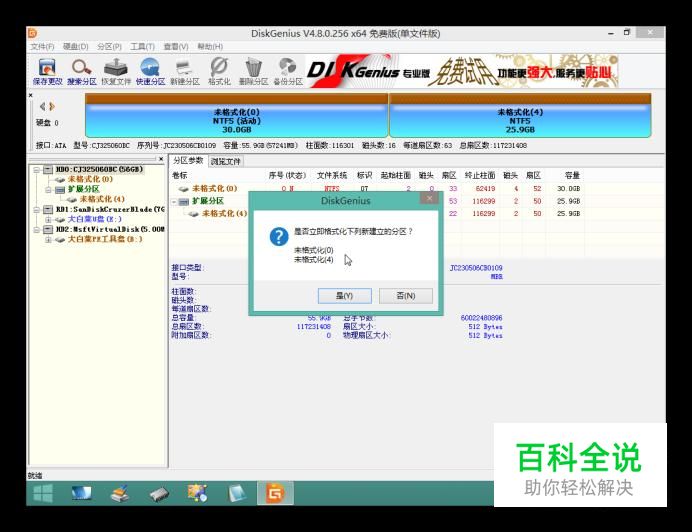Open the 查看(V) menu

pyautogui.click(x=176, y=46)
